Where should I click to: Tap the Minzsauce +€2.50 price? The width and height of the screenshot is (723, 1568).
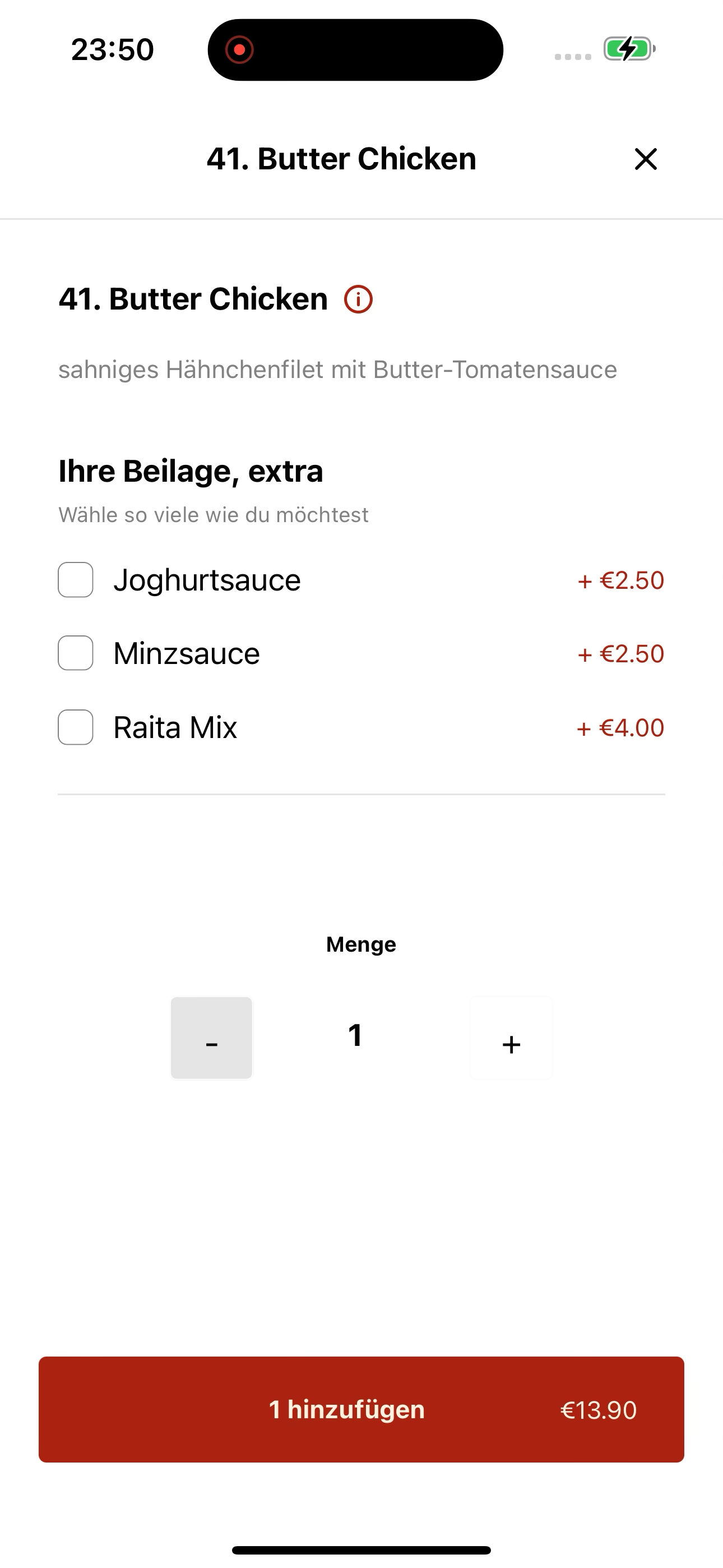[x=621, y=654]
